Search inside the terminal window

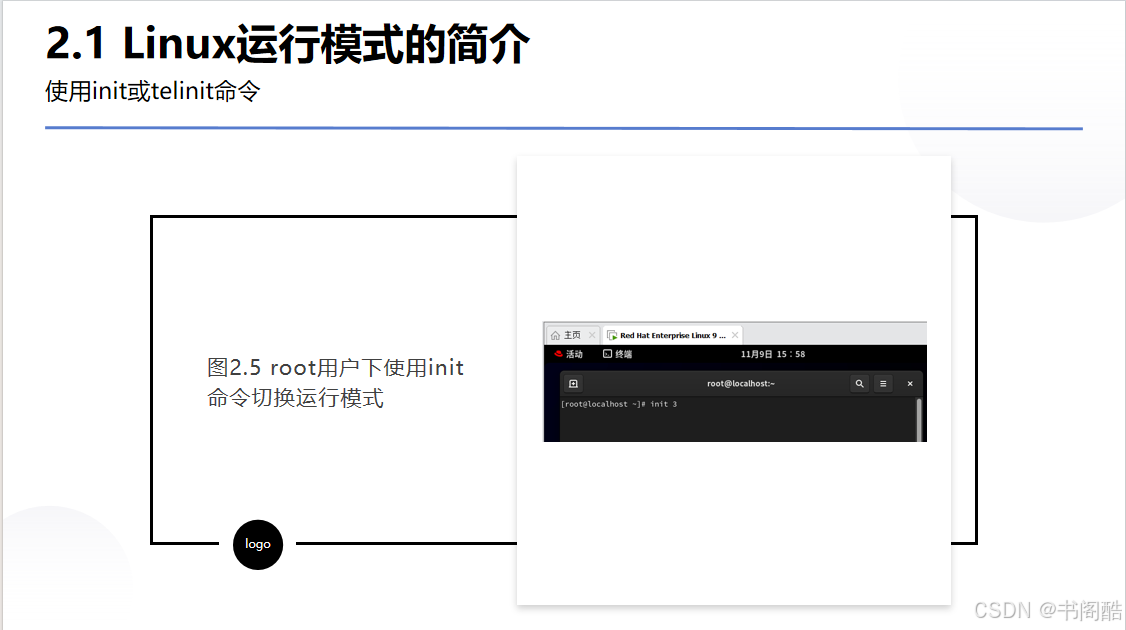(859, 384)
